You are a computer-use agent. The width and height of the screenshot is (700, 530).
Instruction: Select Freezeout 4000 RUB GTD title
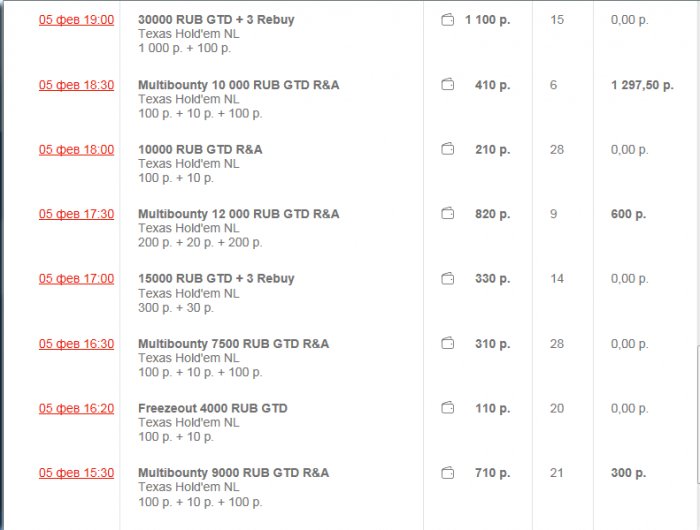[212, 408]
